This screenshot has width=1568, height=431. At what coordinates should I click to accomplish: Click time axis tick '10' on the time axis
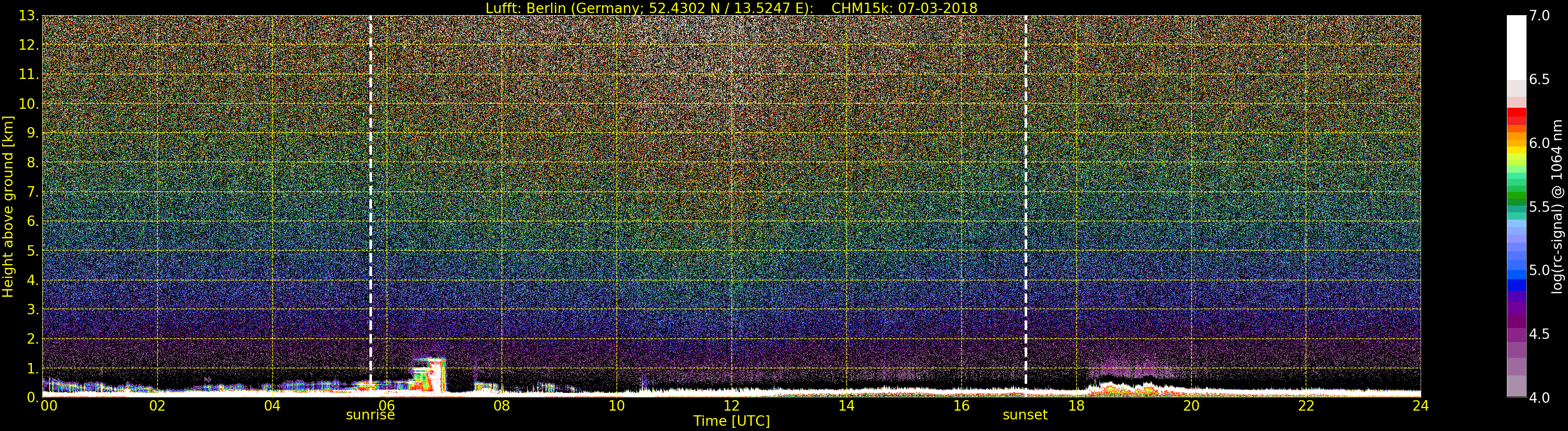click(x=617, y=405)
